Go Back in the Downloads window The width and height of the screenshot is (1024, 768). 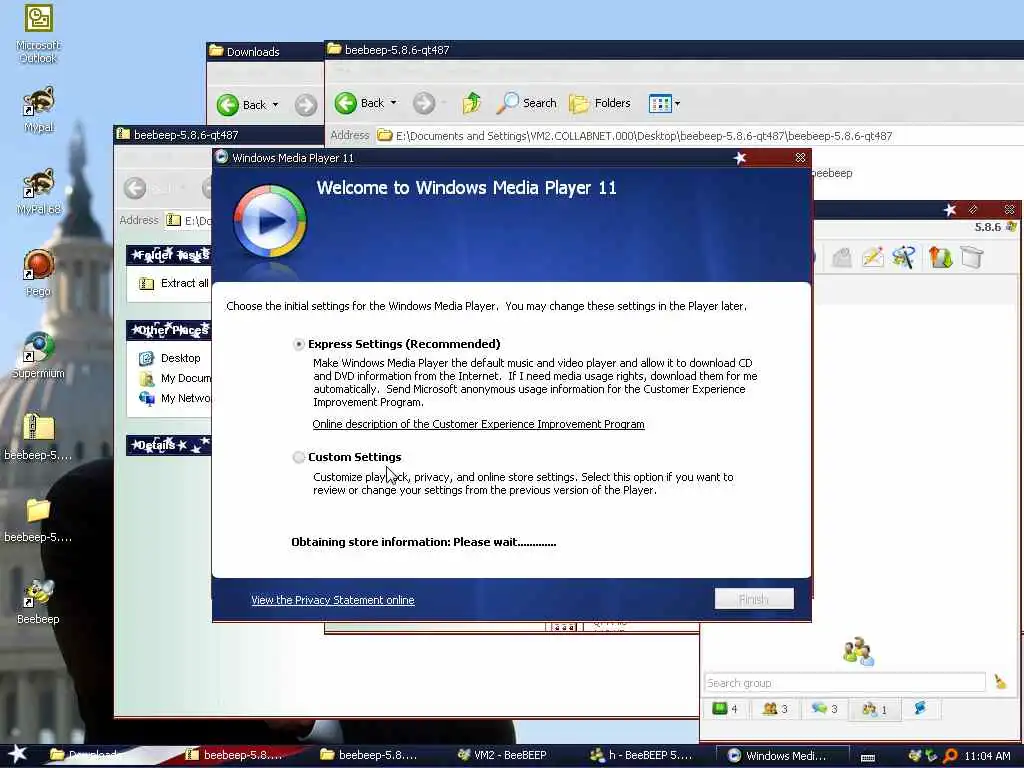click(x=241, y=104)
